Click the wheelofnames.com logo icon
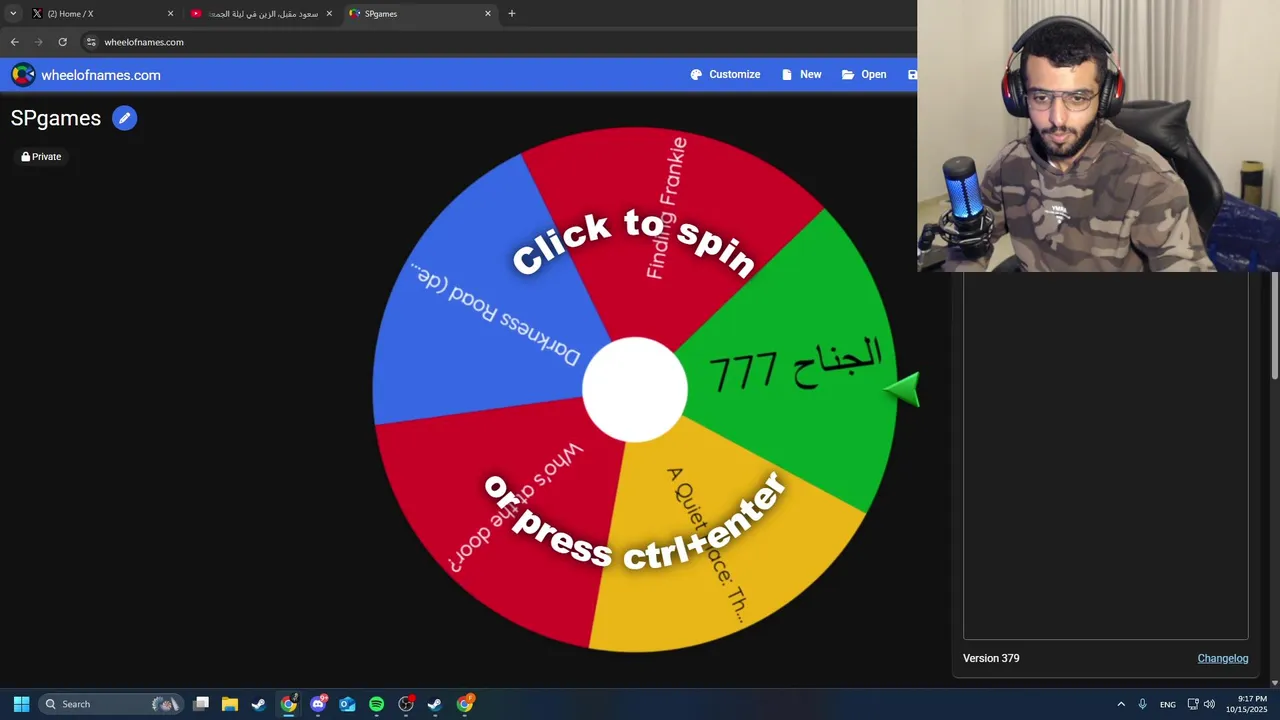Viewport: 1280px width, 720px height. (23, 75)
